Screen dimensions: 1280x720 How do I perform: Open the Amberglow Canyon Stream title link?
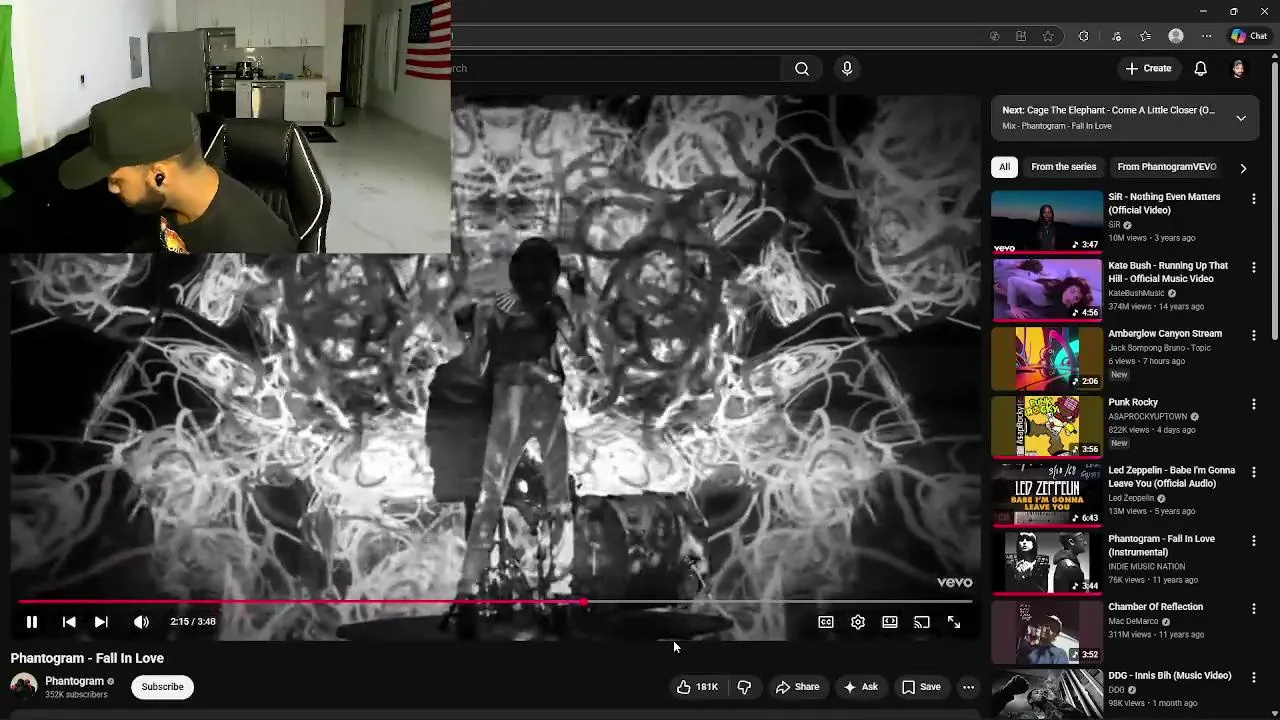[1165, 333]
